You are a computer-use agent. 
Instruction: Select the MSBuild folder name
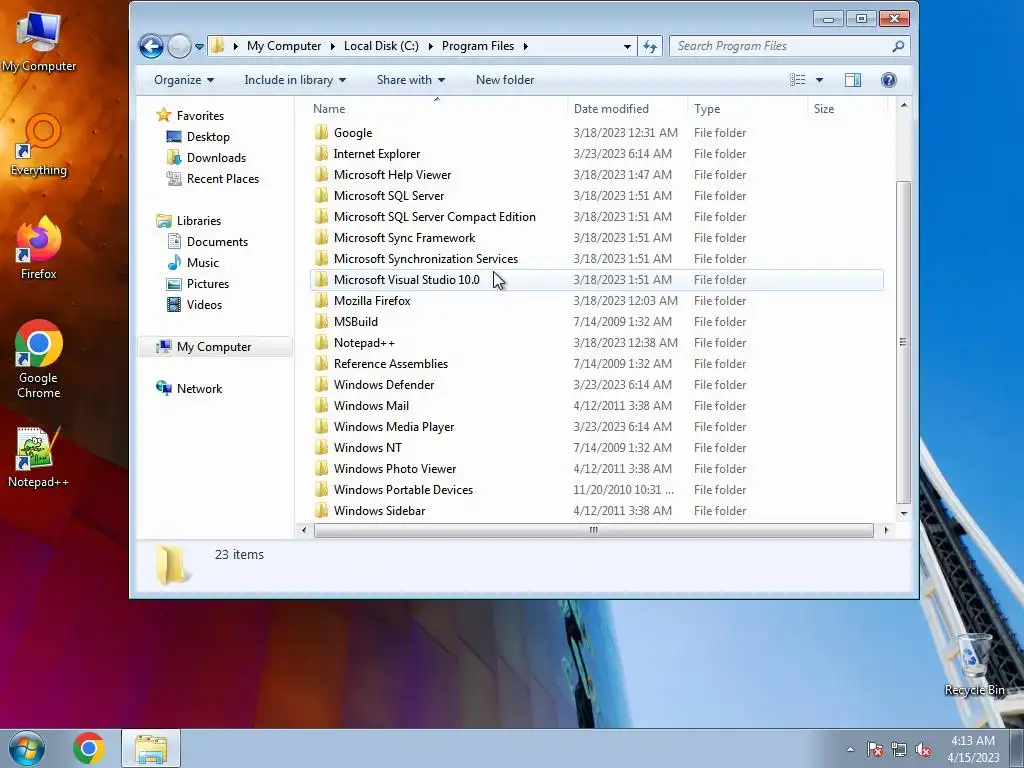point(355,321)
